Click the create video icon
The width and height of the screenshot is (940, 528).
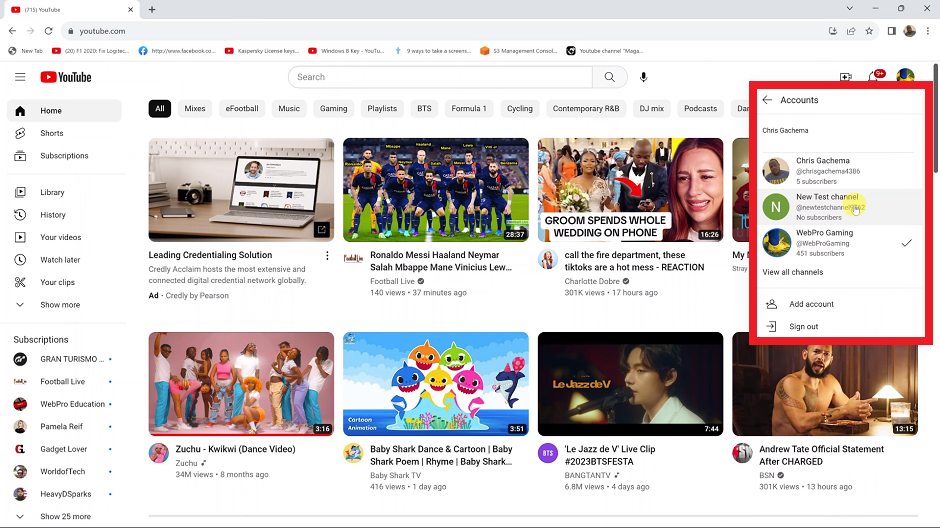point(846,77)
